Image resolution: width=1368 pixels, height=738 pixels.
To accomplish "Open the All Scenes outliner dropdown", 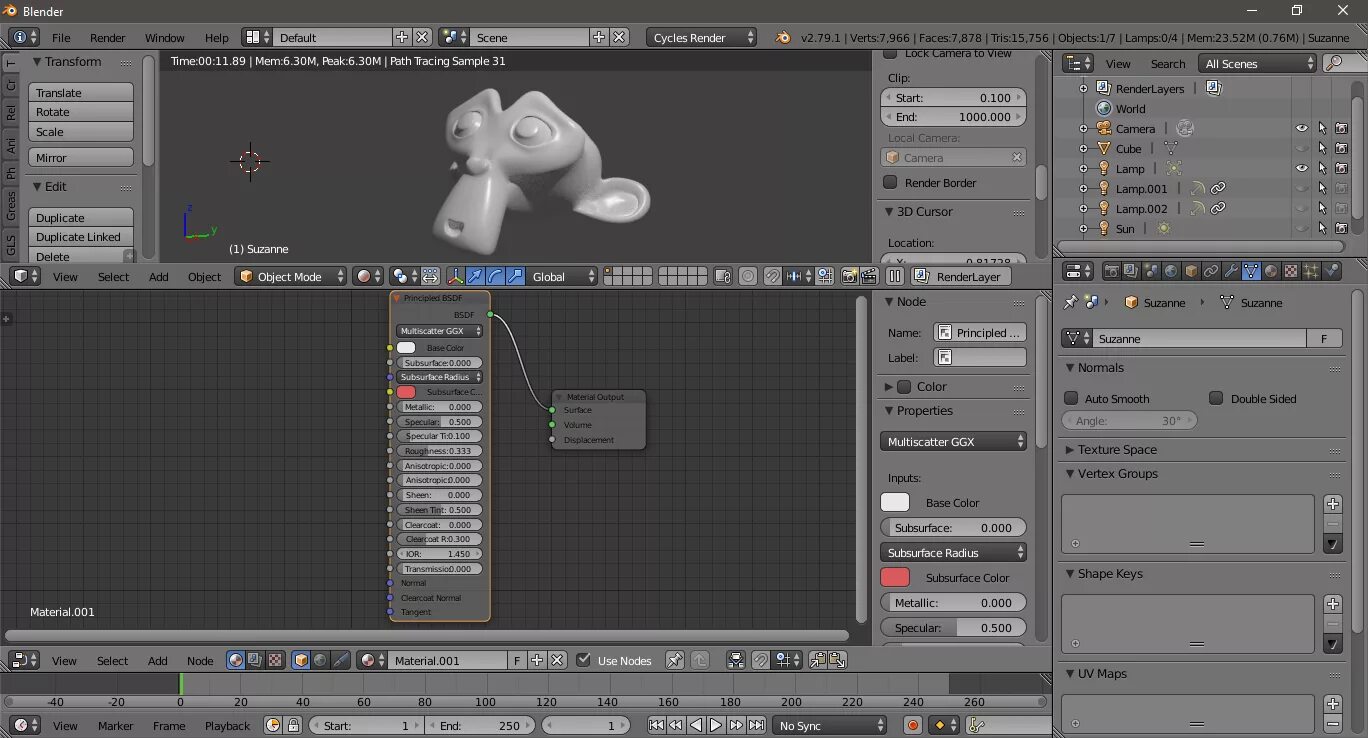I will [1258, 63].
